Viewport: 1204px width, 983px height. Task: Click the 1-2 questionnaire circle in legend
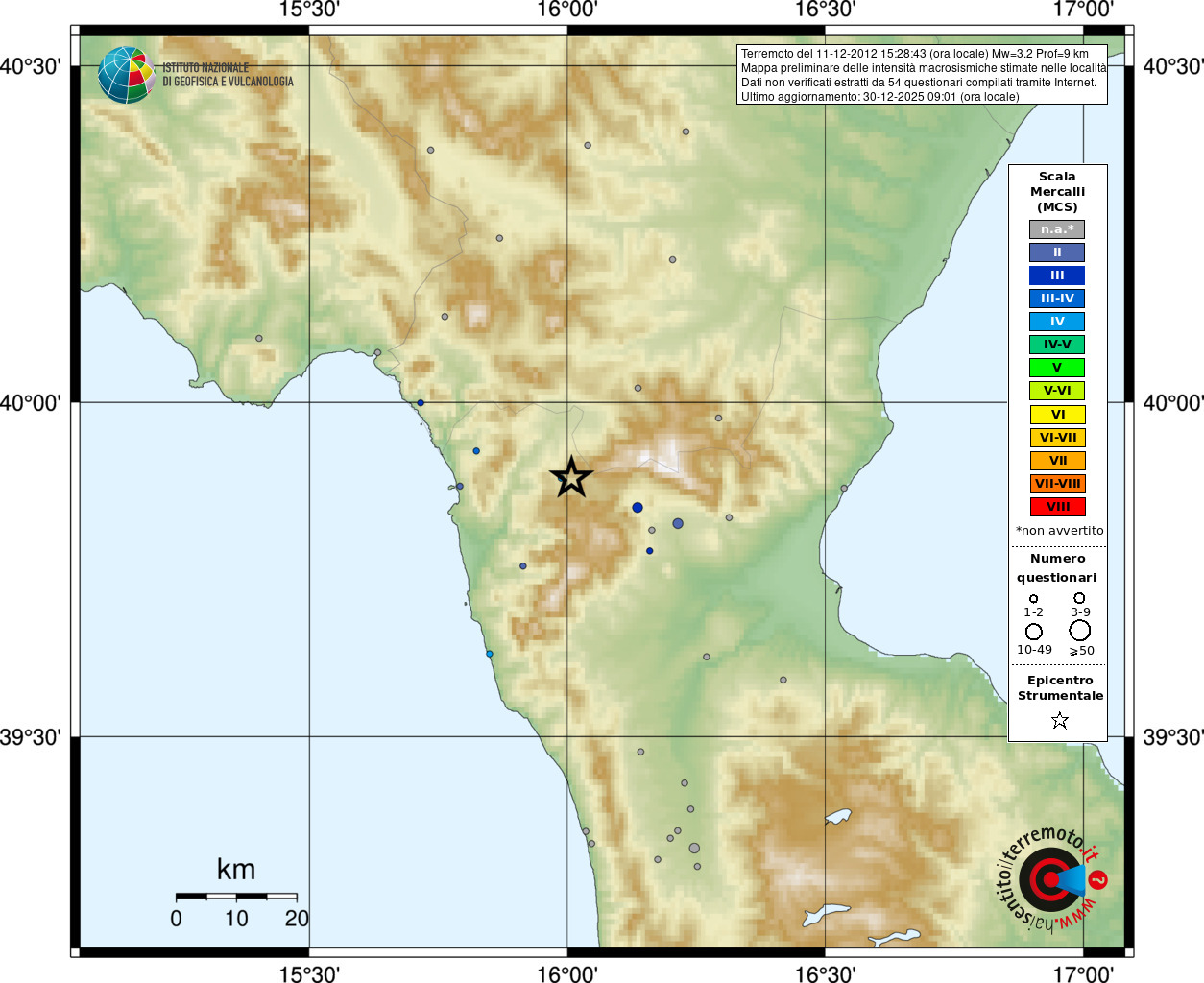1034,599
